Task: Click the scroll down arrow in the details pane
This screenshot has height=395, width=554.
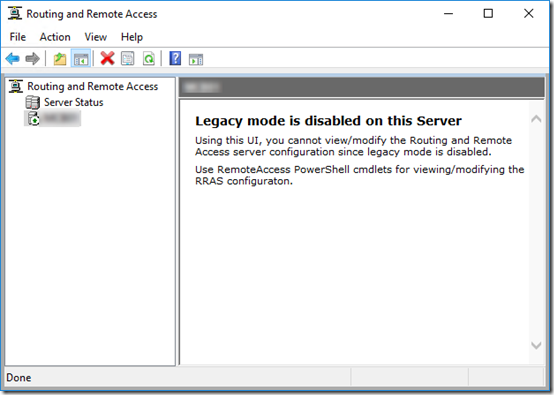Action: pos(536,345)
